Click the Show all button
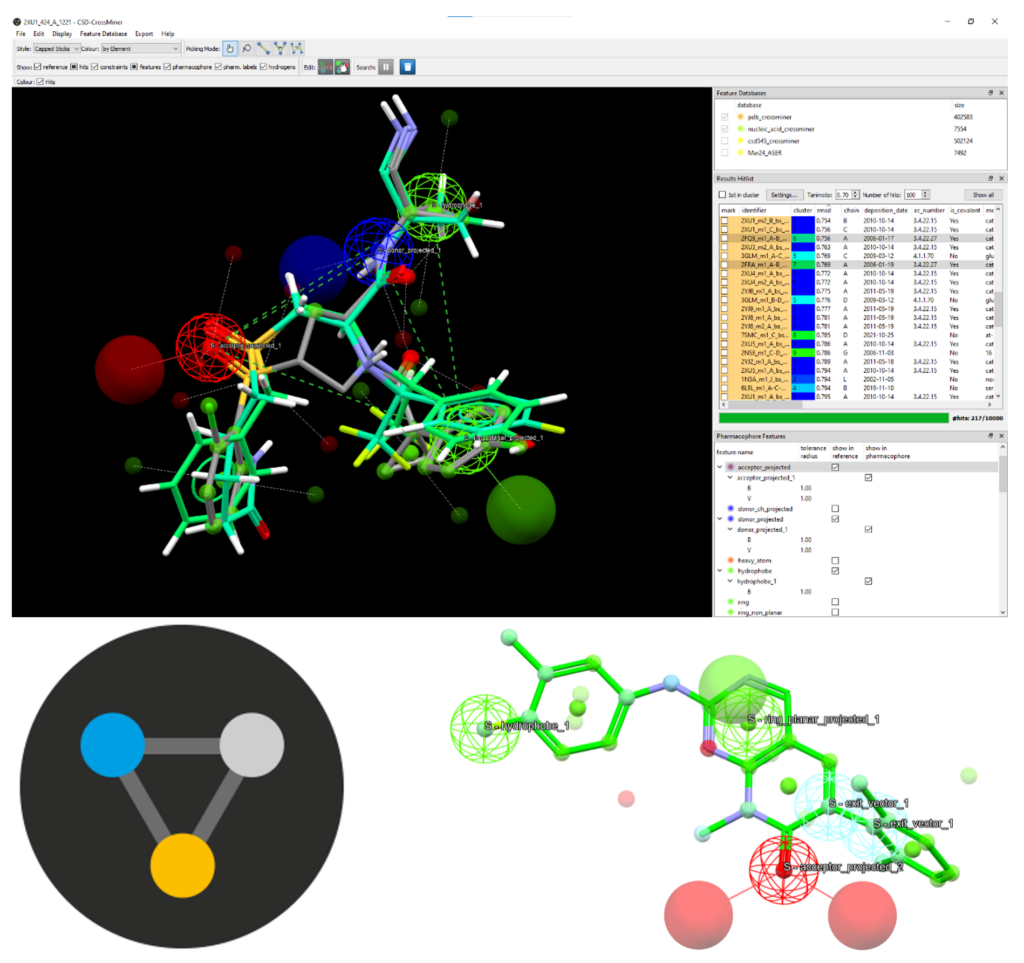This screenshot has height=963, width=1024. [983, 195]
